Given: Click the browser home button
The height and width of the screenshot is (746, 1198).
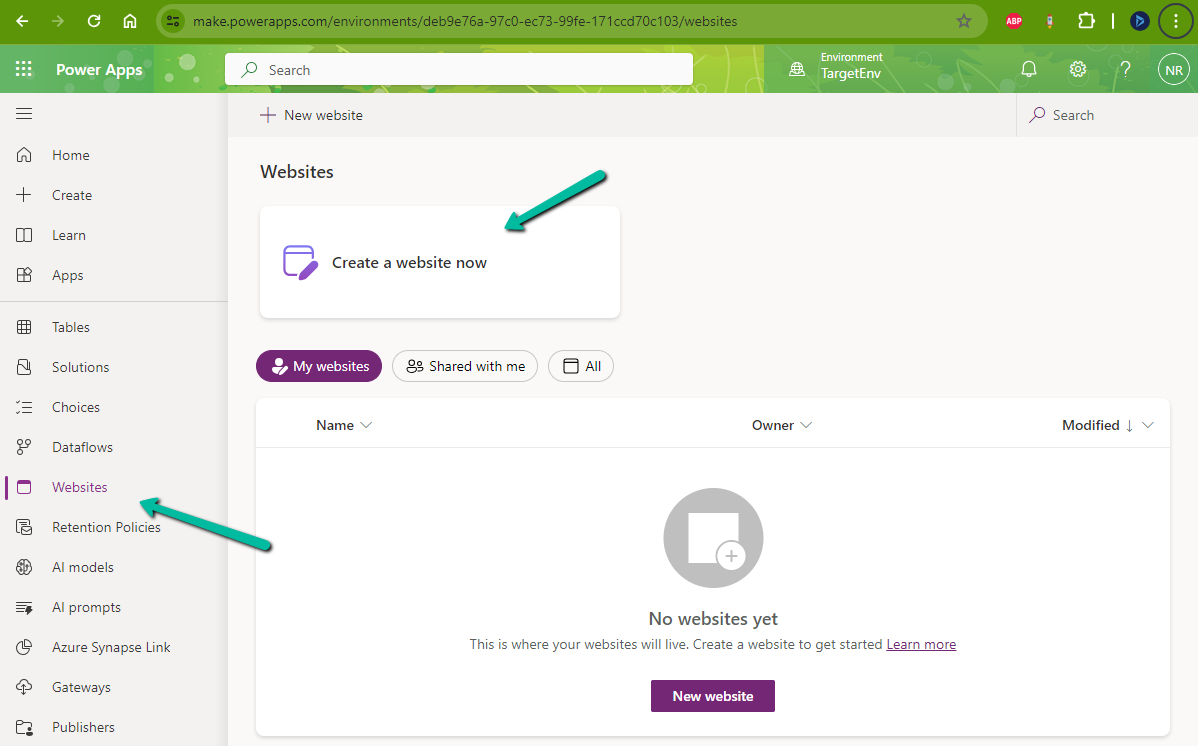Looking at the screenshot, I should pos(130,21).
